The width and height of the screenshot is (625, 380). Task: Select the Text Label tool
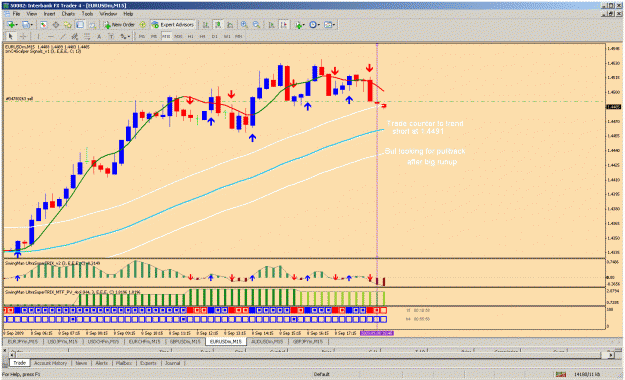click(111, 36)
